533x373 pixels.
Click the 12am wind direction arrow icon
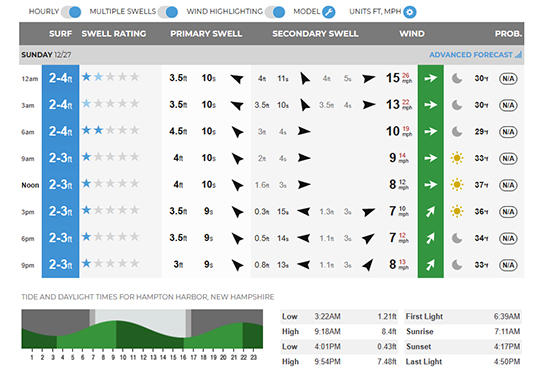[x=430, y=78]
